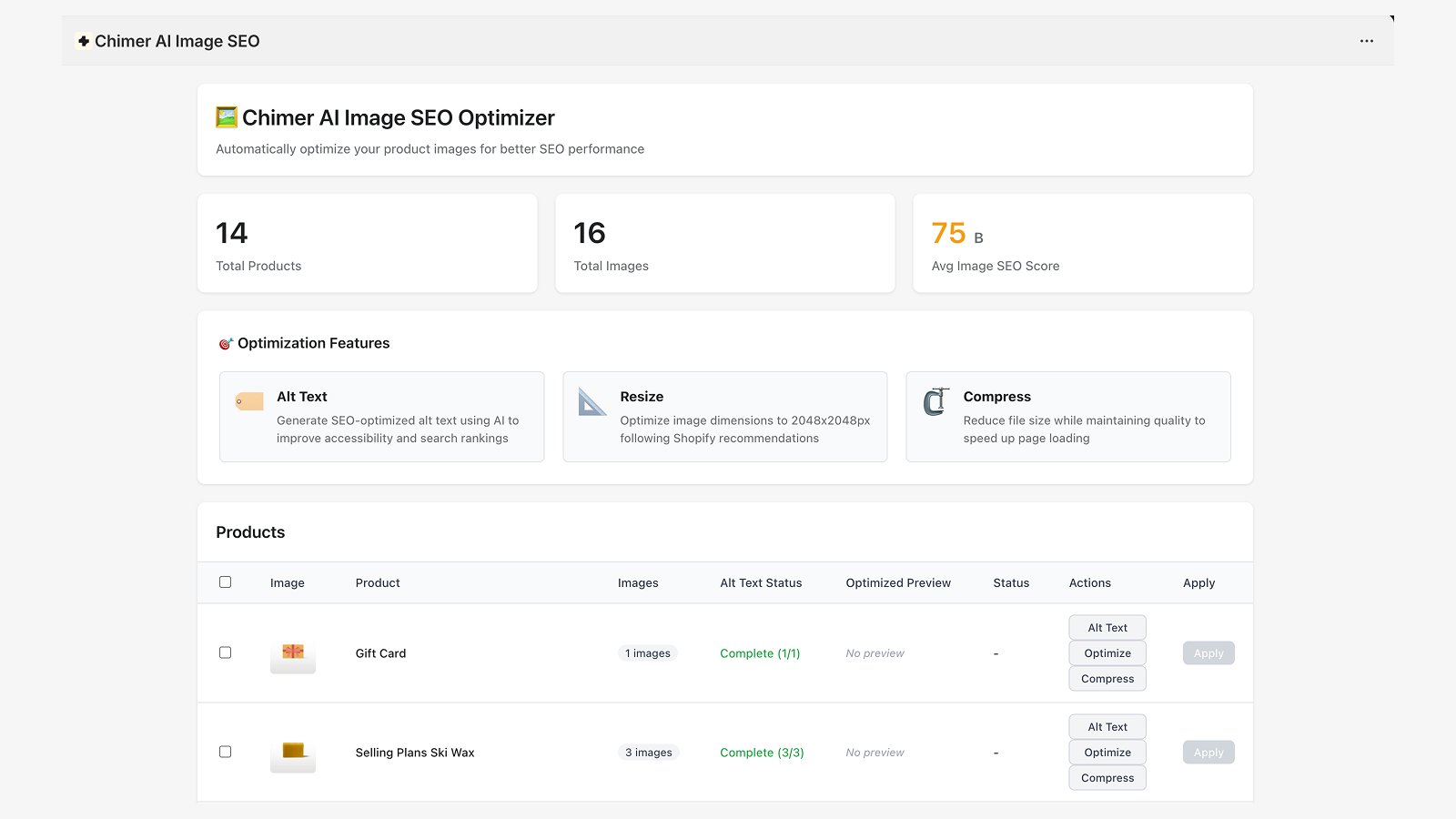Viewport: 1456px width, 819px height.
Task: Toggle the select-all checkbox in table header
Action: (225, 582)
